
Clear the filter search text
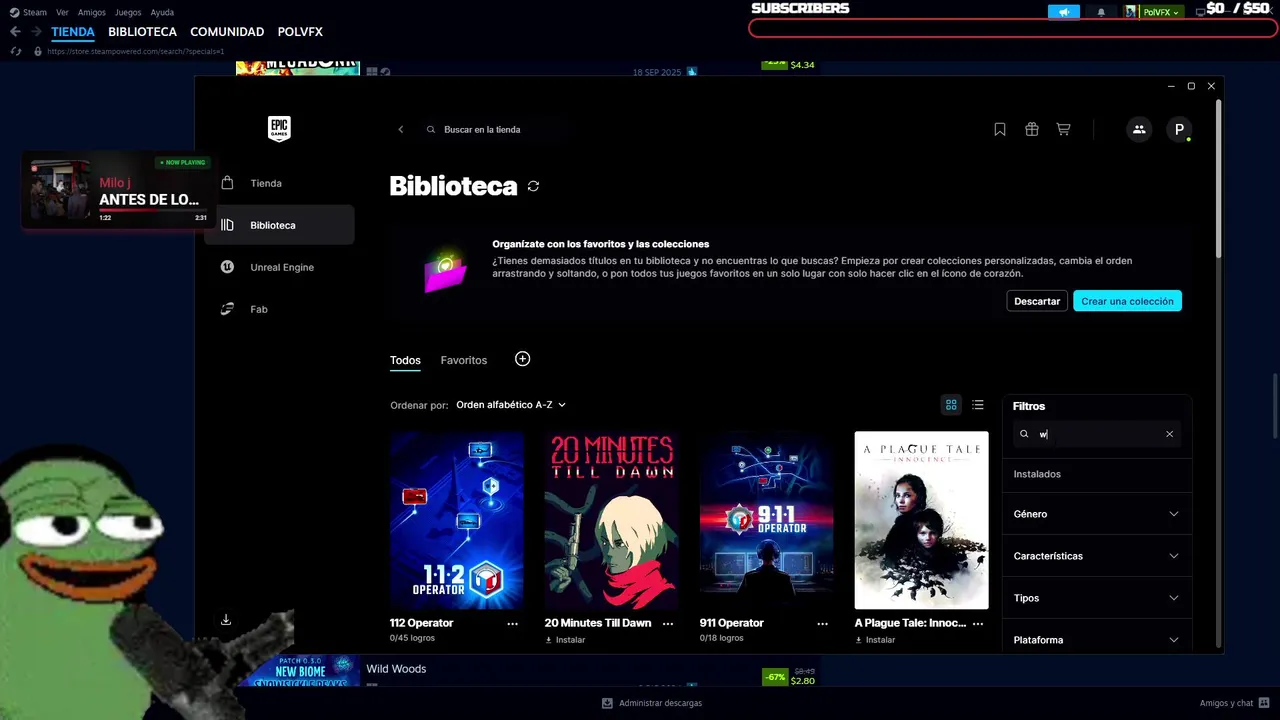click(1169, 434)
